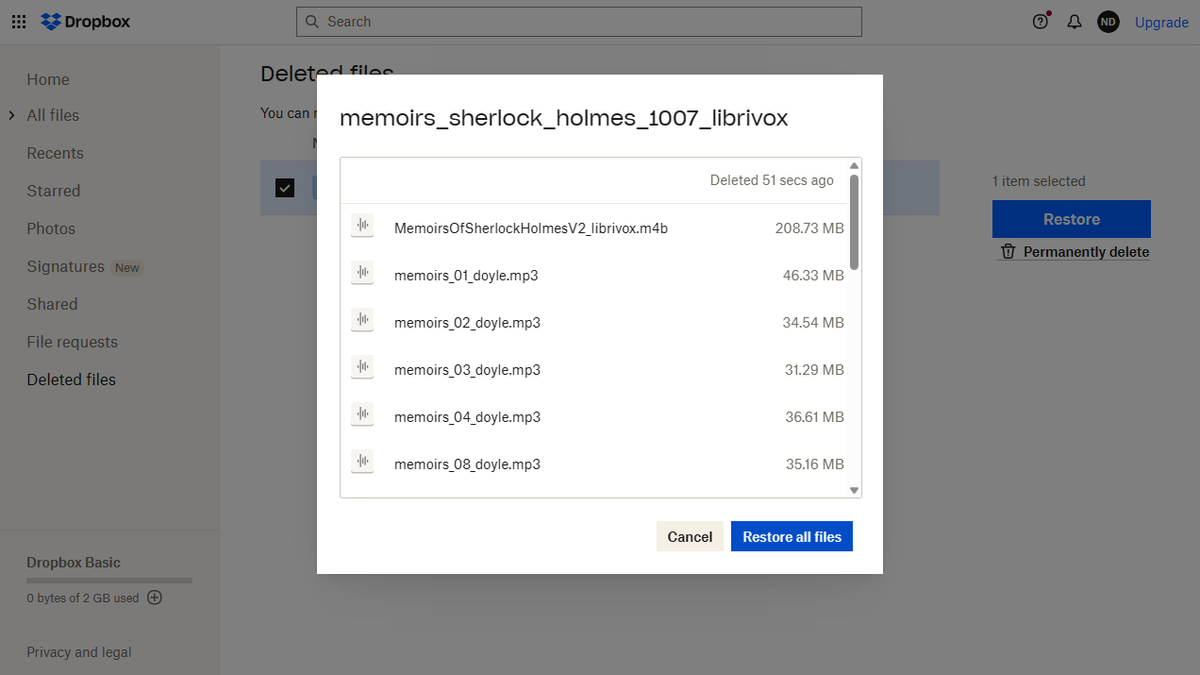The height and width of the screenshot is (675, 1200).
Task: Click the dialog scrollbar down arrow
Action: click(853, 489)
